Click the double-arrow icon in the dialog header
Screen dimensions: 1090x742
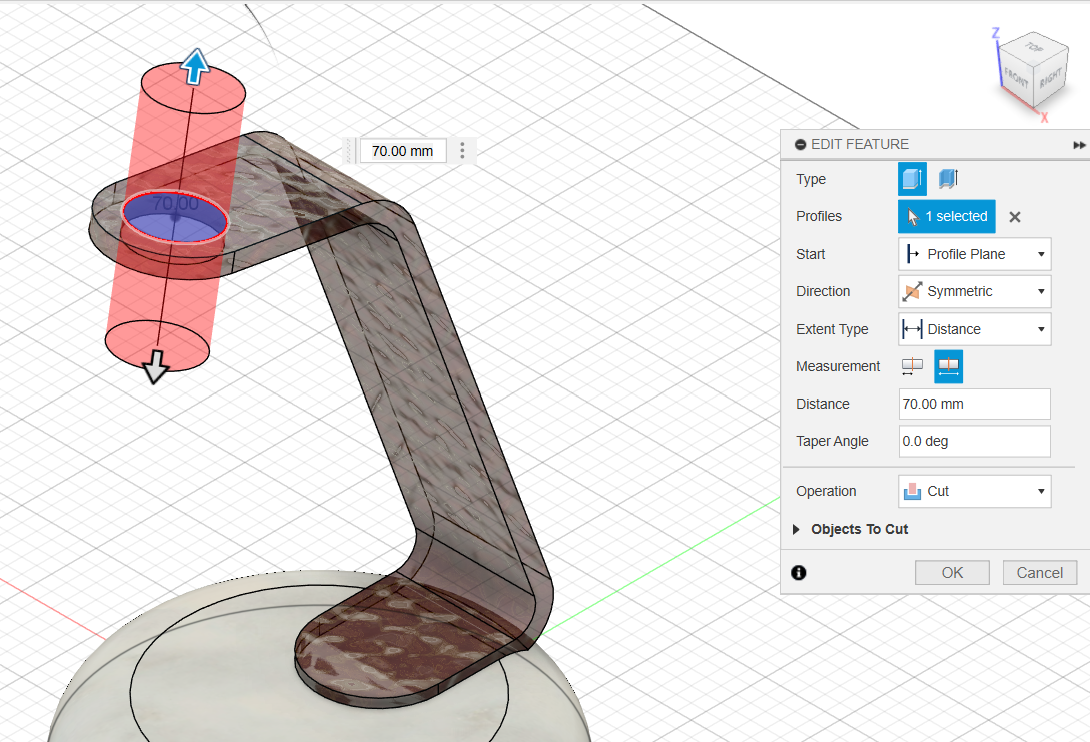(x=1078, y=145)
